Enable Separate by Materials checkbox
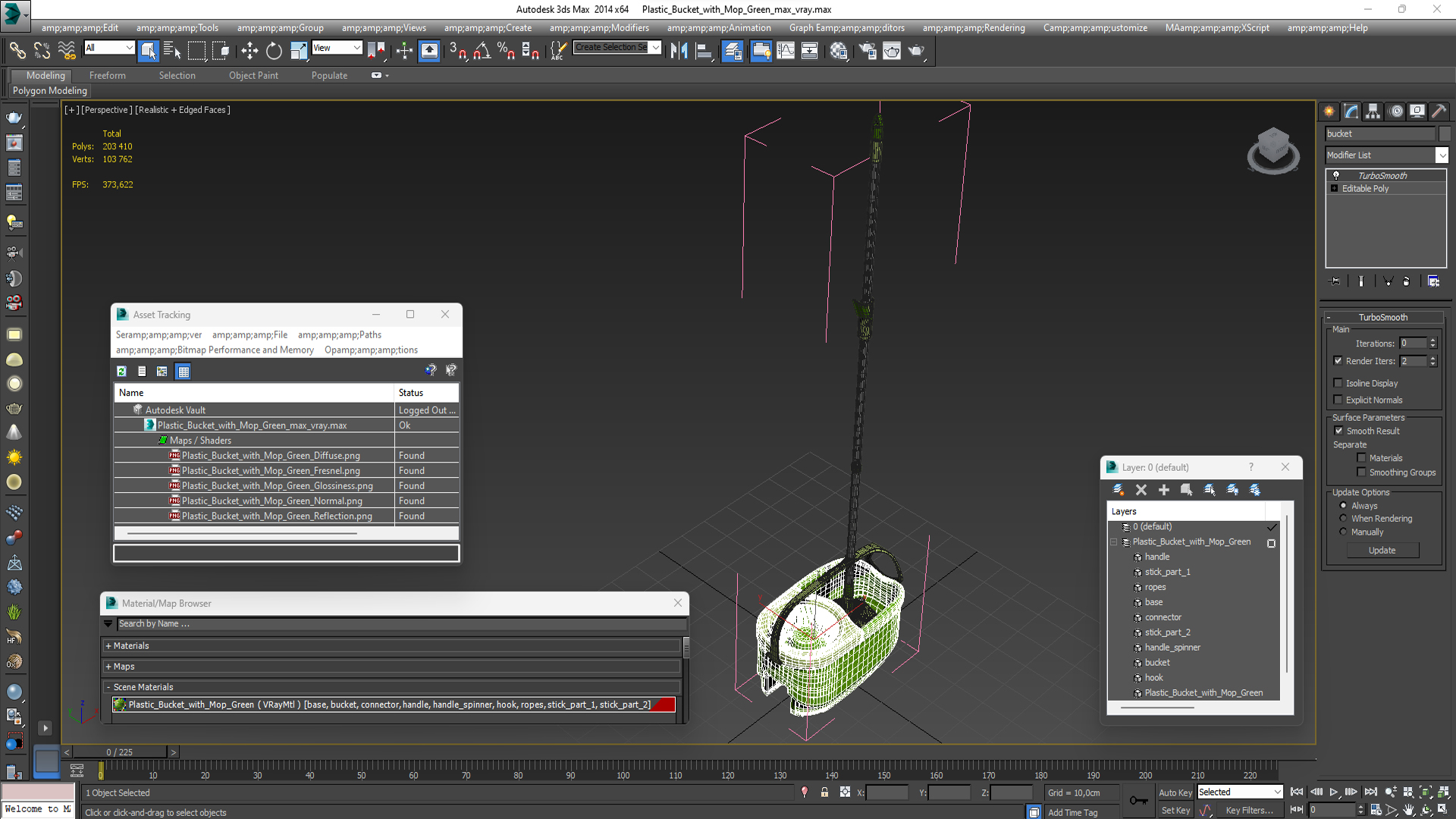 pyautogui.click(x=1361, y=458)
